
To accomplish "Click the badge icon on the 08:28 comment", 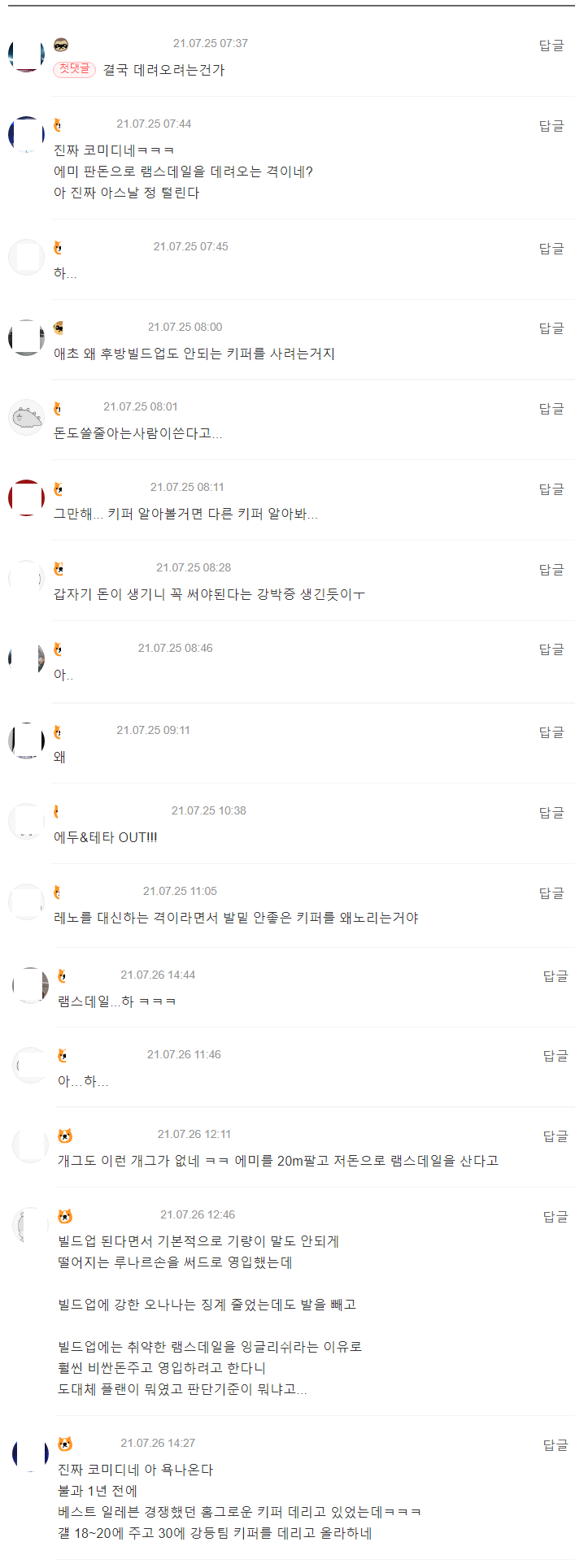I will pos(59,568).
